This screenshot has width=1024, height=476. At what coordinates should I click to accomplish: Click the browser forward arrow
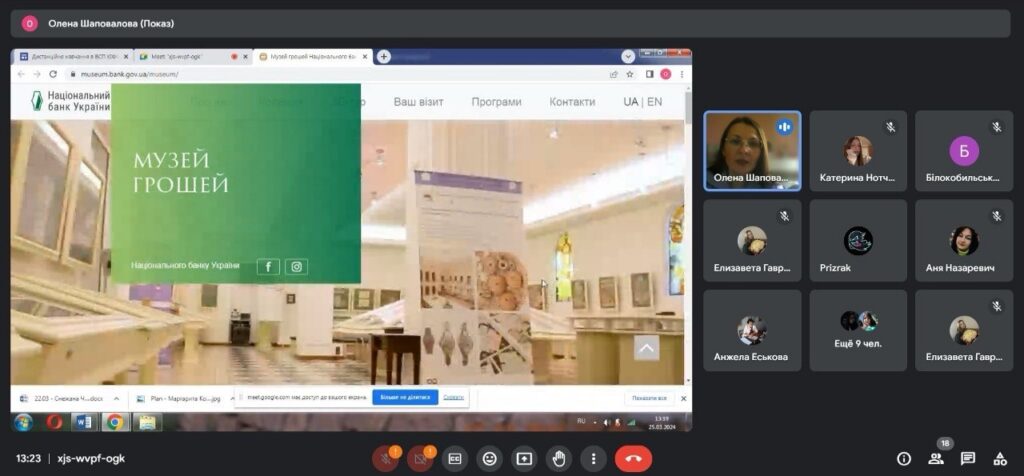click(x=37, y=74)
